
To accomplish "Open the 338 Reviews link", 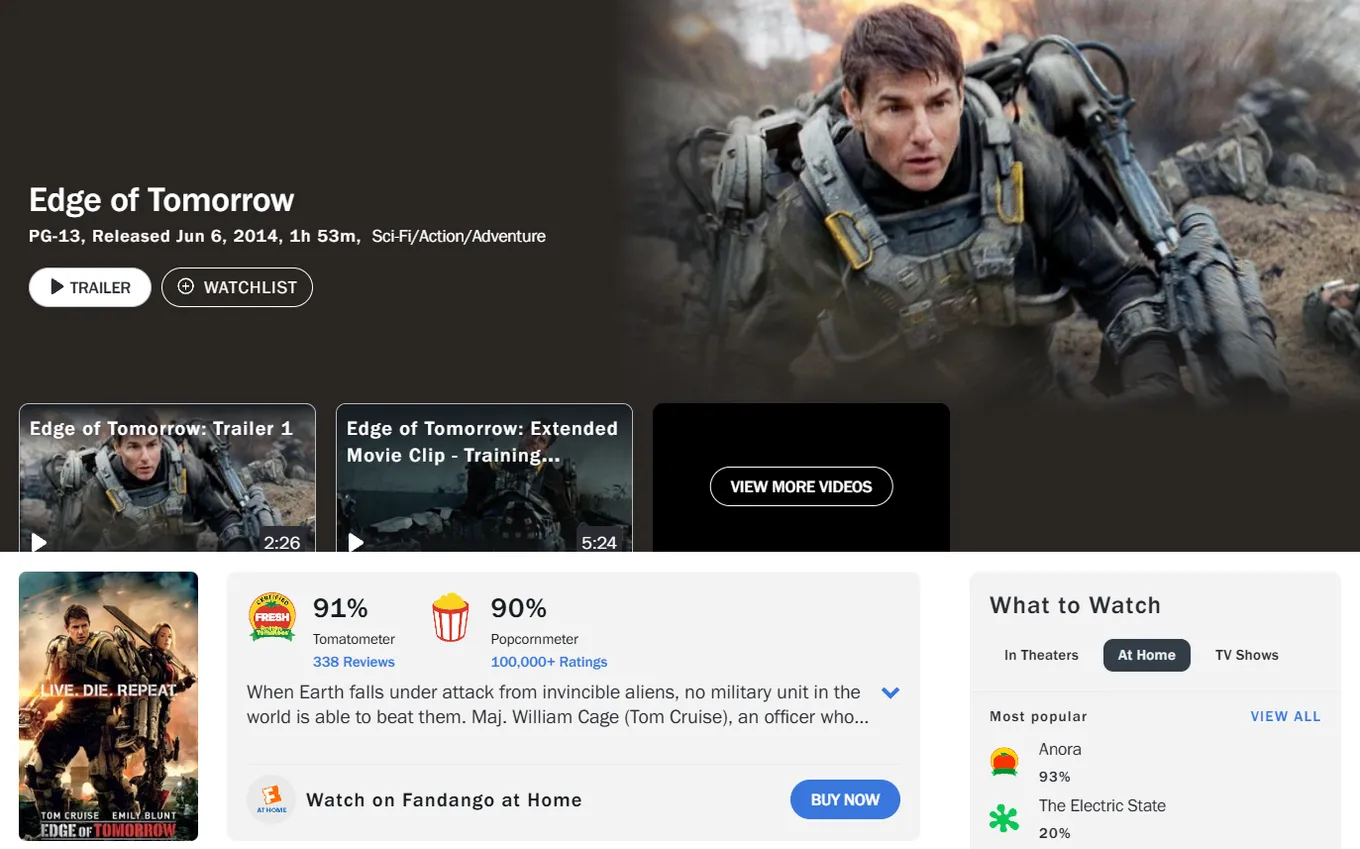I will 354,662.
